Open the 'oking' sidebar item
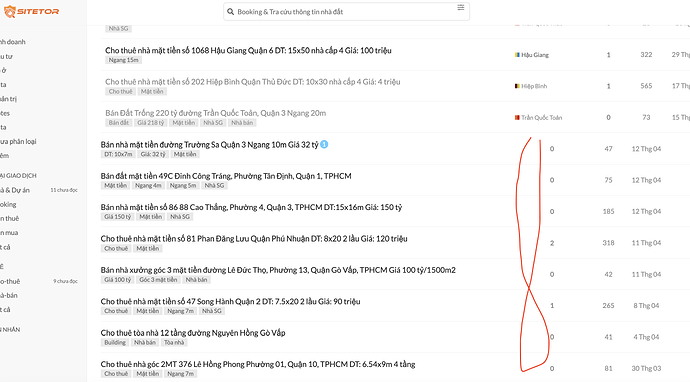 (8, 205)
